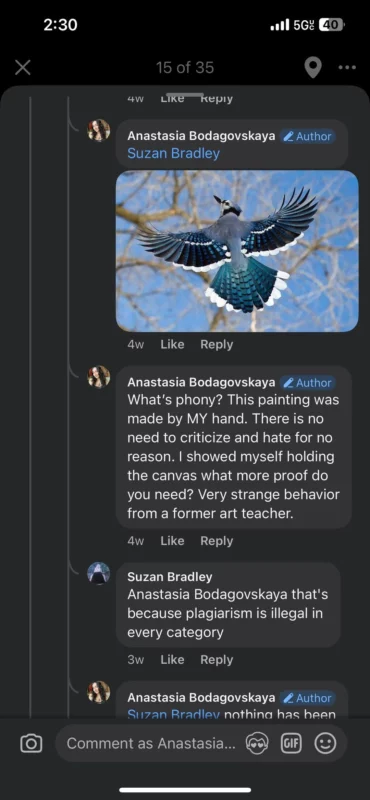Viewport: 370px width, 800px height.
Task: Close the photo viewer with X icon
Action: [22, 67]
